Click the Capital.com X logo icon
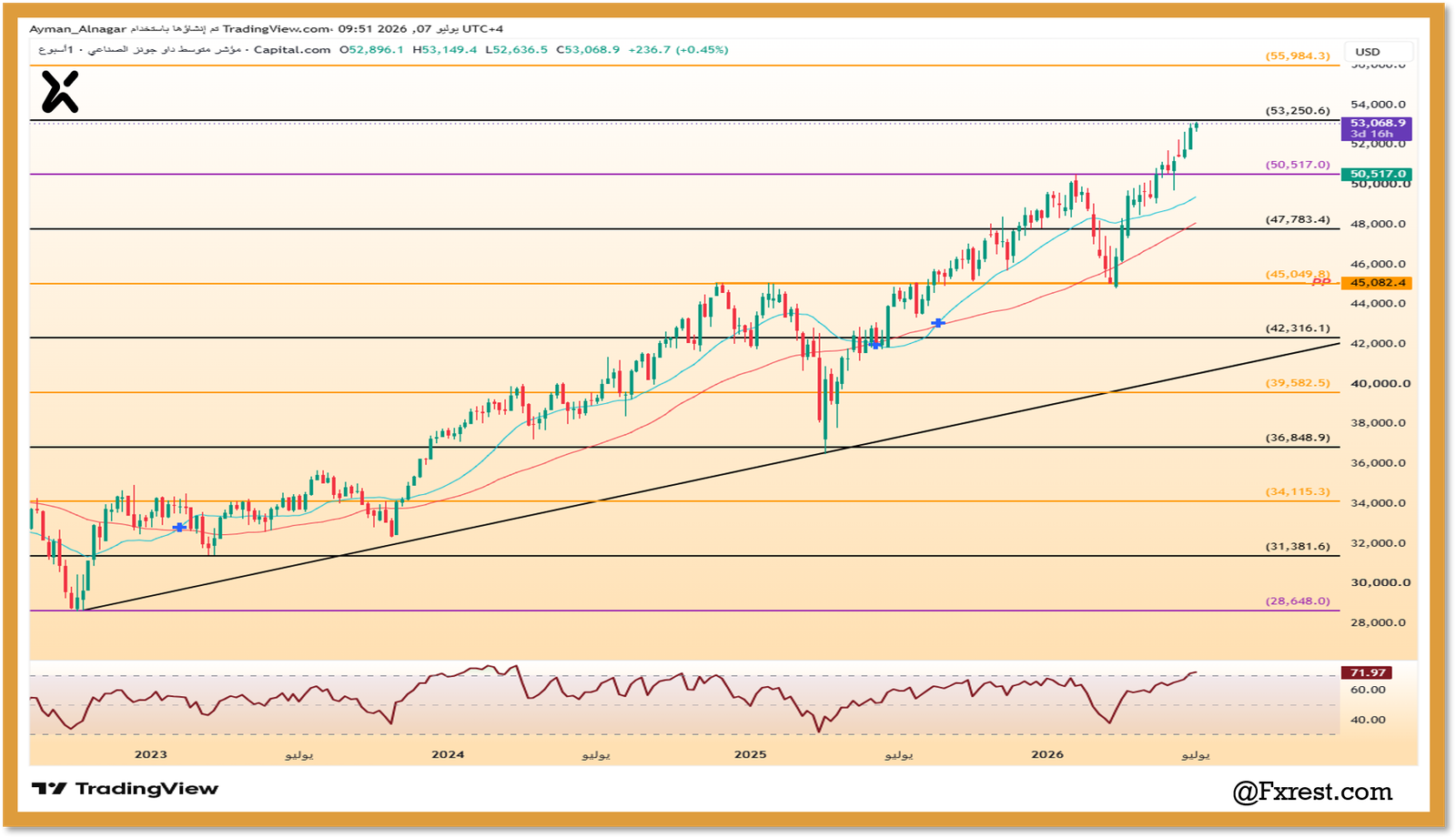Viewport: 1456px width, 838px height. 60,92
